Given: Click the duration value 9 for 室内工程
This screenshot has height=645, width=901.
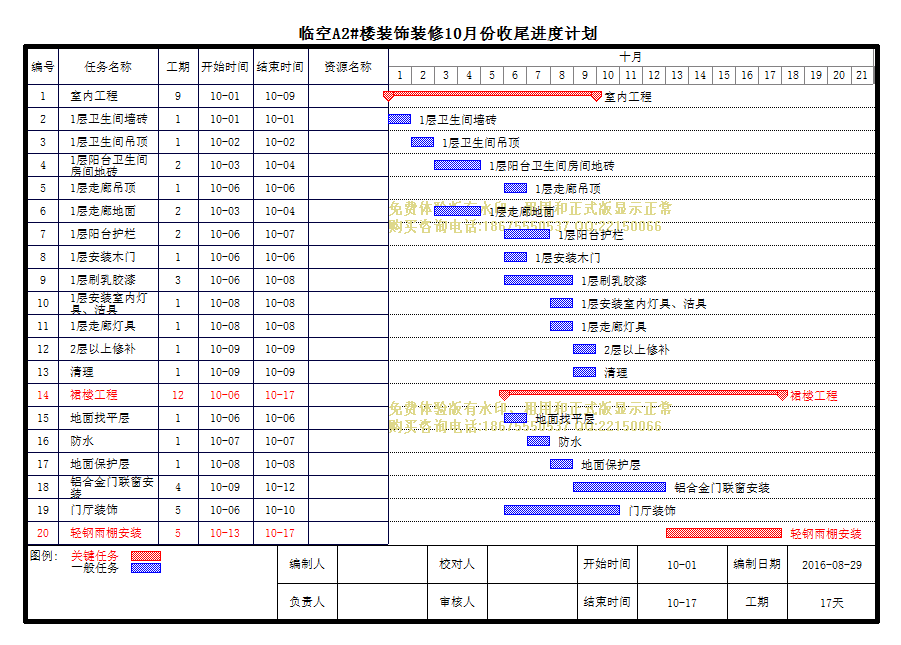Looking at the screenshot, I should [x=178, y=96].
